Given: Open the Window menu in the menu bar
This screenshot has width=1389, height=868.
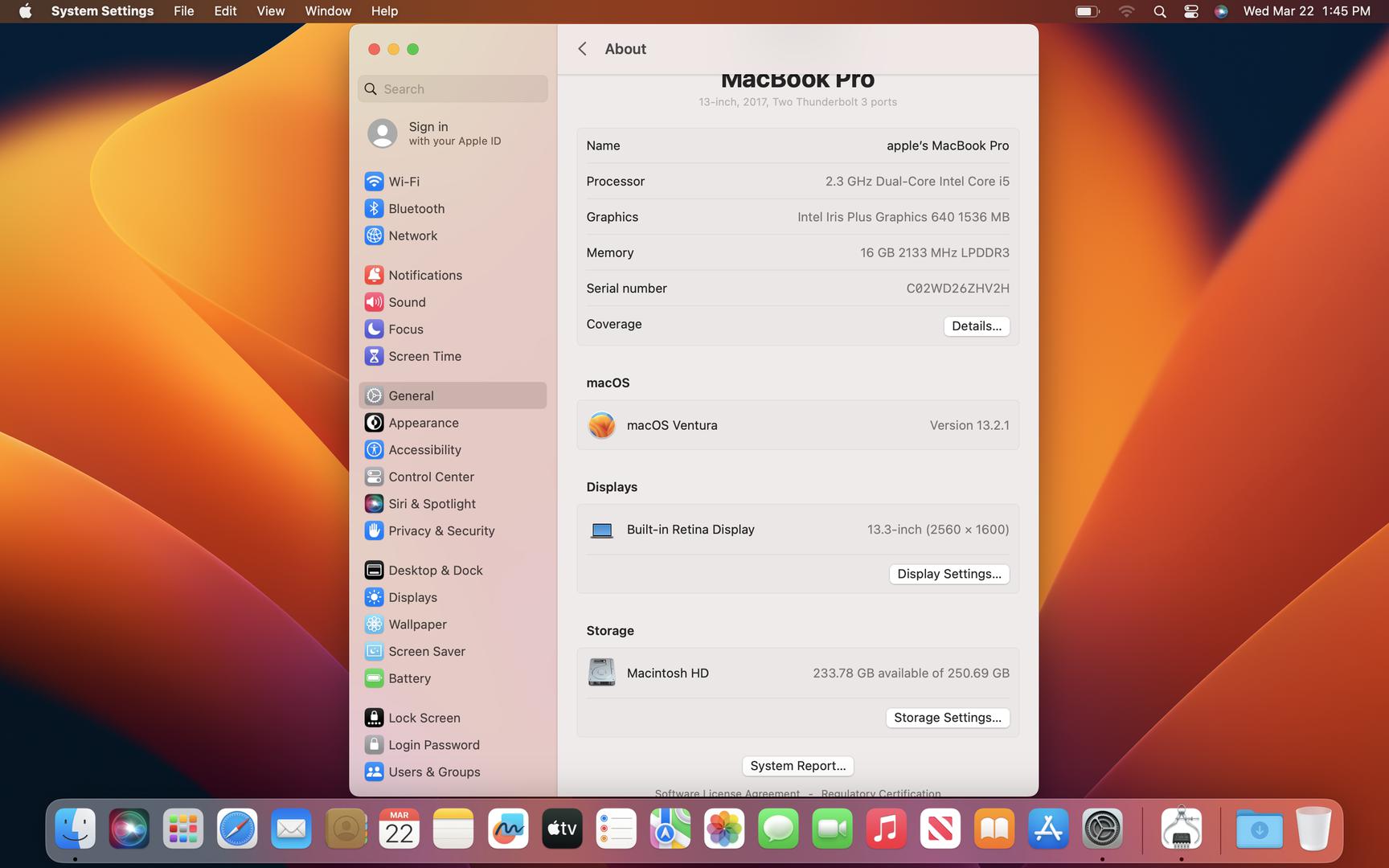Looking at the screenshot, I should (x=328, y=11).
